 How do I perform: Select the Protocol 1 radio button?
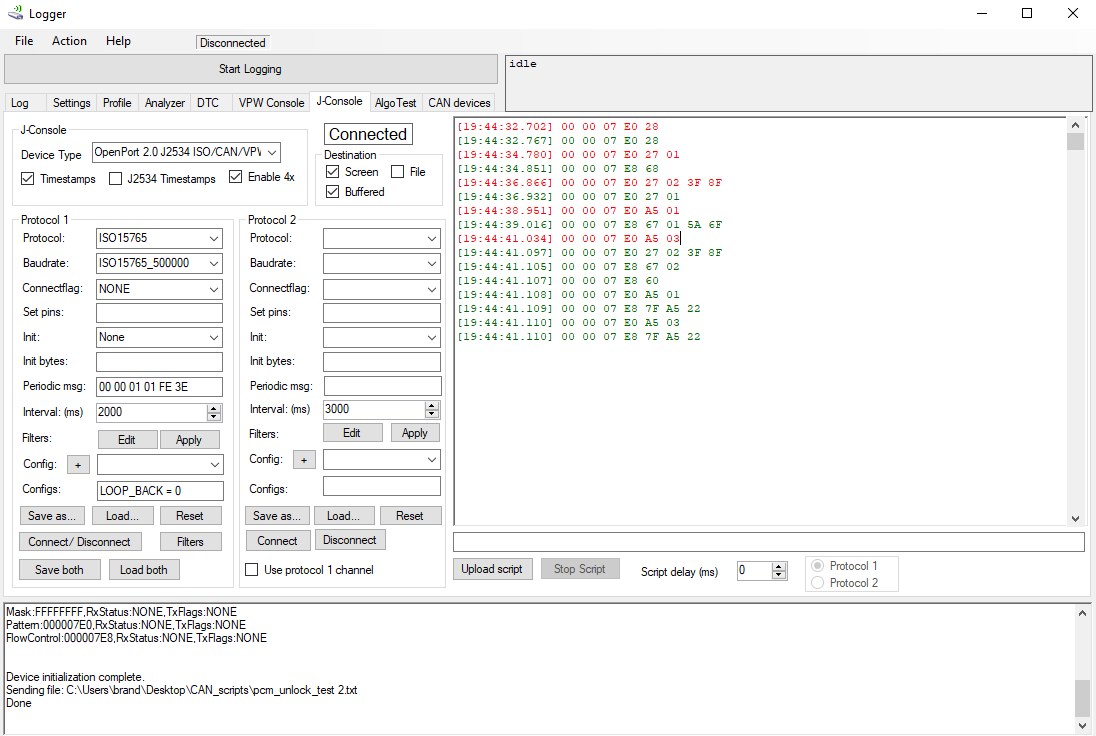point(817,565)
